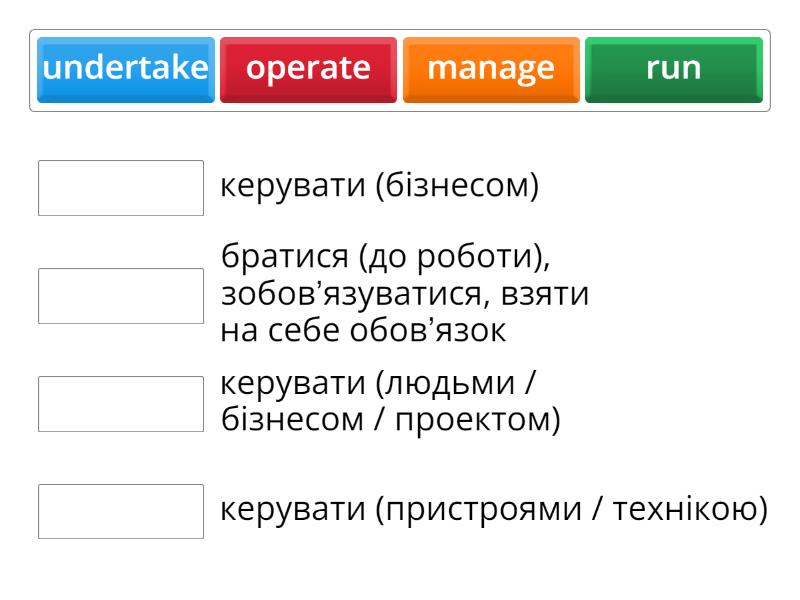The height and width of the screenshot is (600, 800).
Task: Pick the red 'operate' word tile
Action: tap(308, 69)
